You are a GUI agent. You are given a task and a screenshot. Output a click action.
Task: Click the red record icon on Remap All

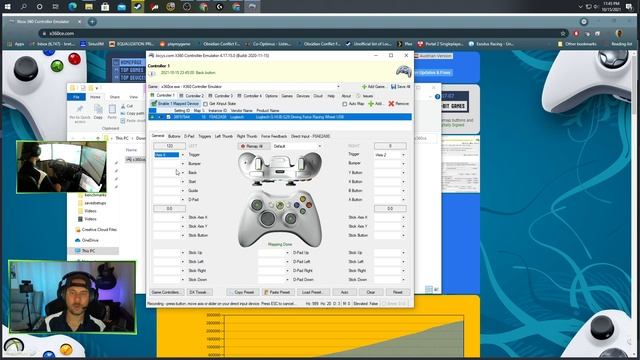tap(243, 146)
